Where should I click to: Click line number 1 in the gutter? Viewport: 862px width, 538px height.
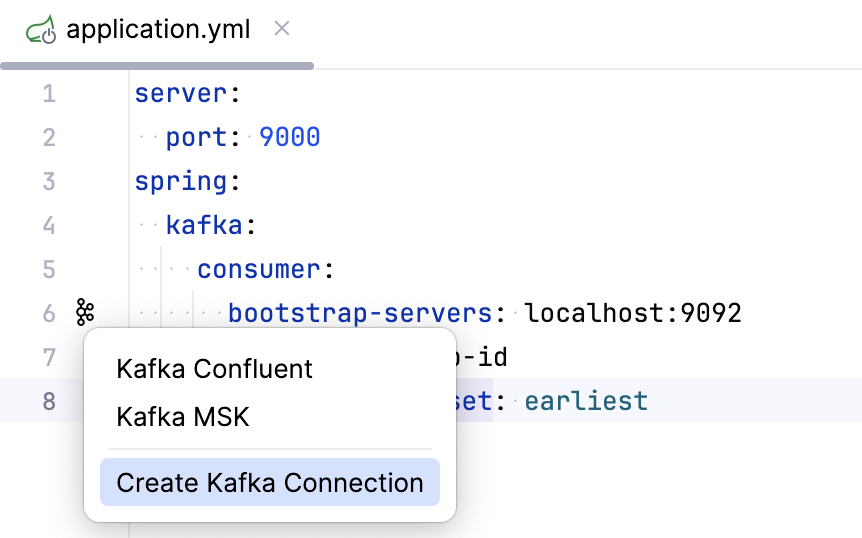[49, 95]
